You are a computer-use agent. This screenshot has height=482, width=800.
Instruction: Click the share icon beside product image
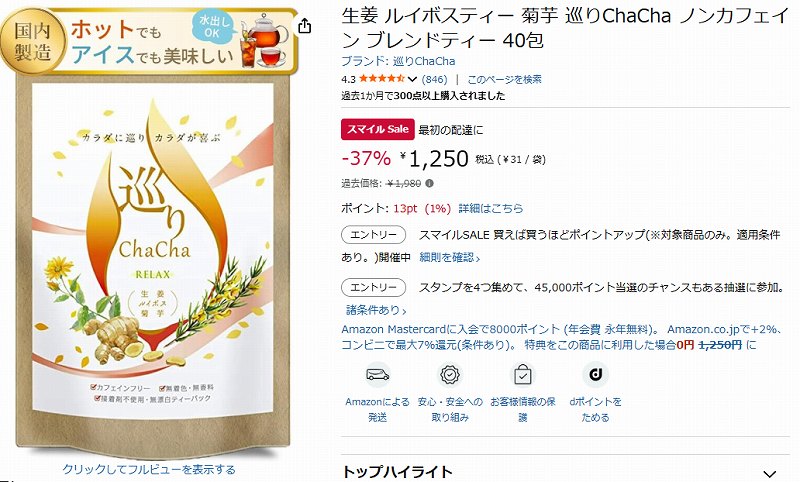tap(304, 26)
